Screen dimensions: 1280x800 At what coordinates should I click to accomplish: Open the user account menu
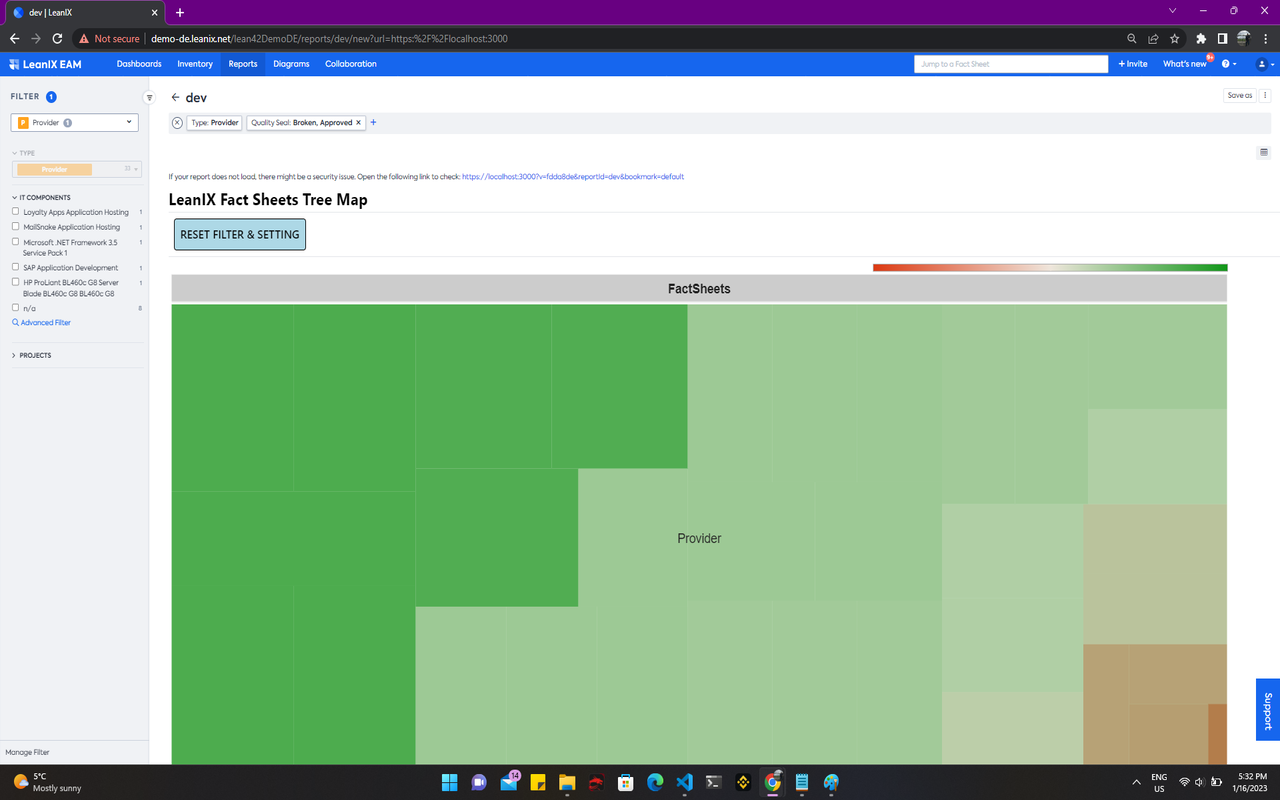coord(1265,64)
